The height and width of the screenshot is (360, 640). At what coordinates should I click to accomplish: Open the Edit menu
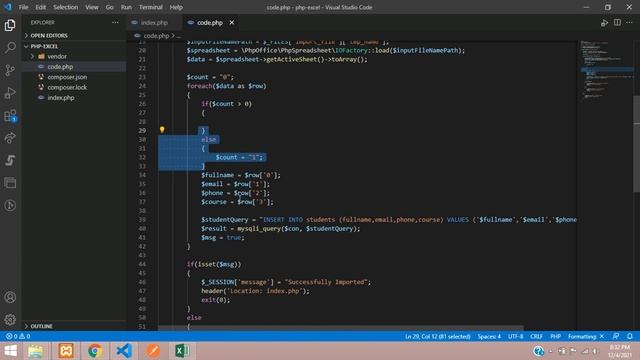click(40, 7)
